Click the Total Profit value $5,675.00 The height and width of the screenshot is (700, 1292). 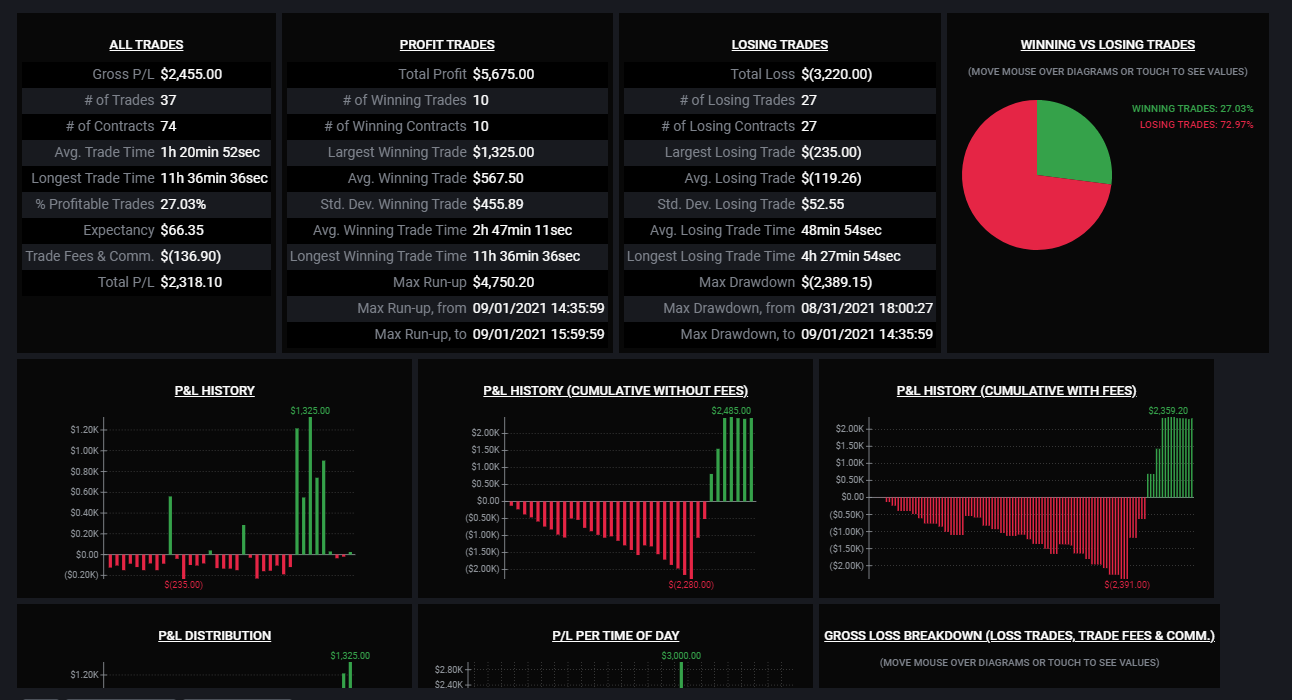tap(503, 74)
